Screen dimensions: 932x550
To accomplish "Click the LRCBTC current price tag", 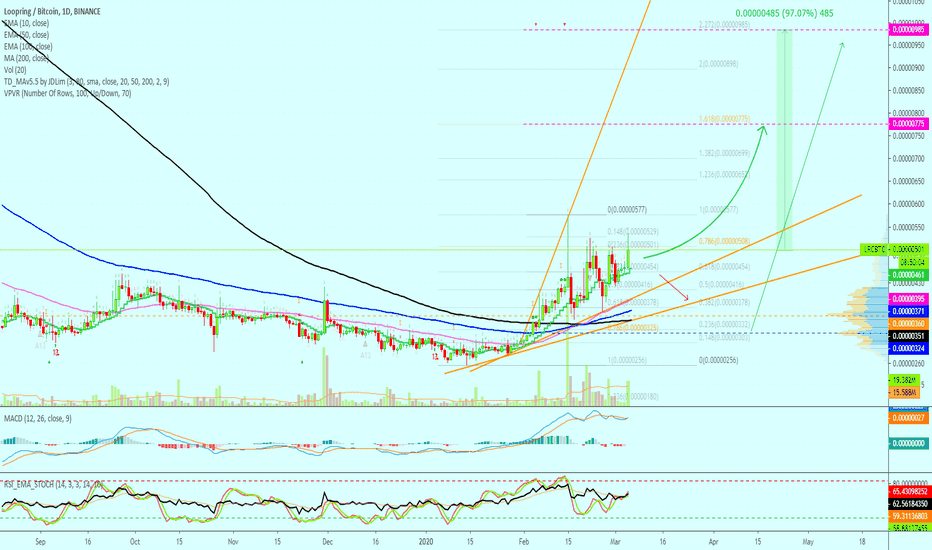I will pyautogui.click(x=893, y=249).
